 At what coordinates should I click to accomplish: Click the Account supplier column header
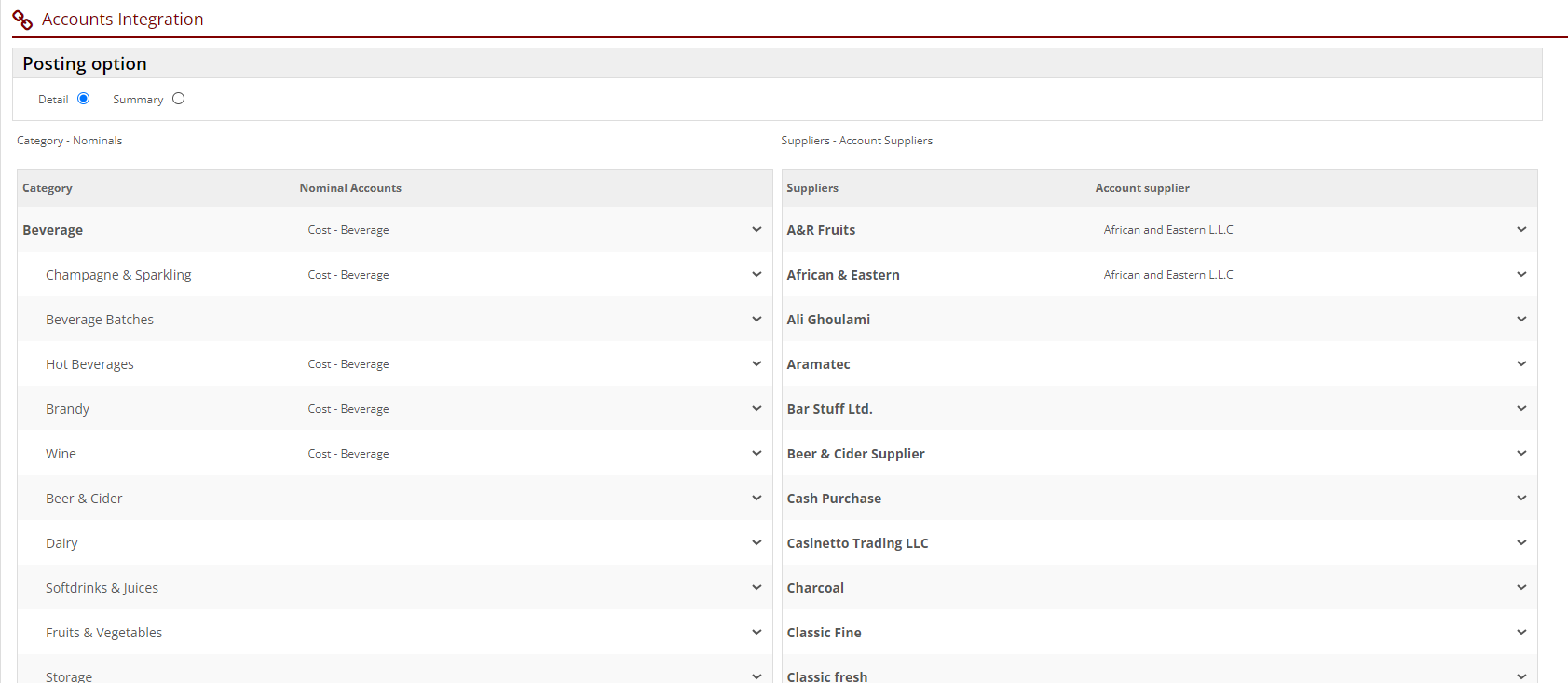coord(1142,188)
